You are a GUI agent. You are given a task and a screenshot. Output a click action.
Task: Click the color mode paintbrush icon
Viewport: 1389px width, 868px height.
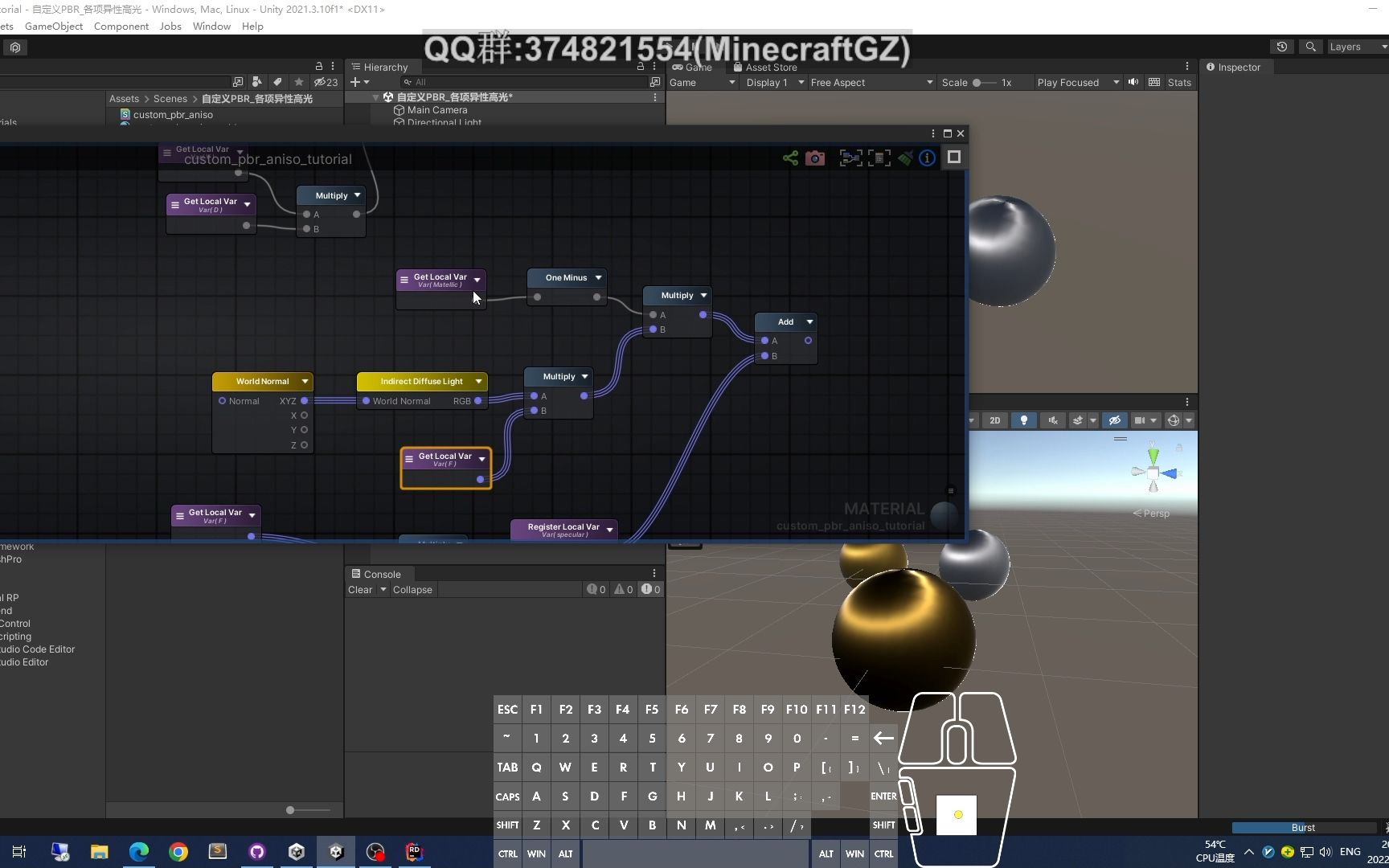(905, 158)
